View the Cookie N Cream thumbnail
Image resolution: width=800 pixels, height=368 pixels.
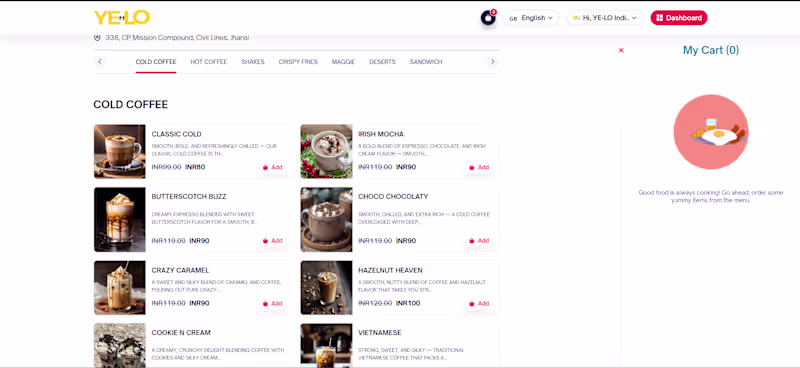pos(119,346)
